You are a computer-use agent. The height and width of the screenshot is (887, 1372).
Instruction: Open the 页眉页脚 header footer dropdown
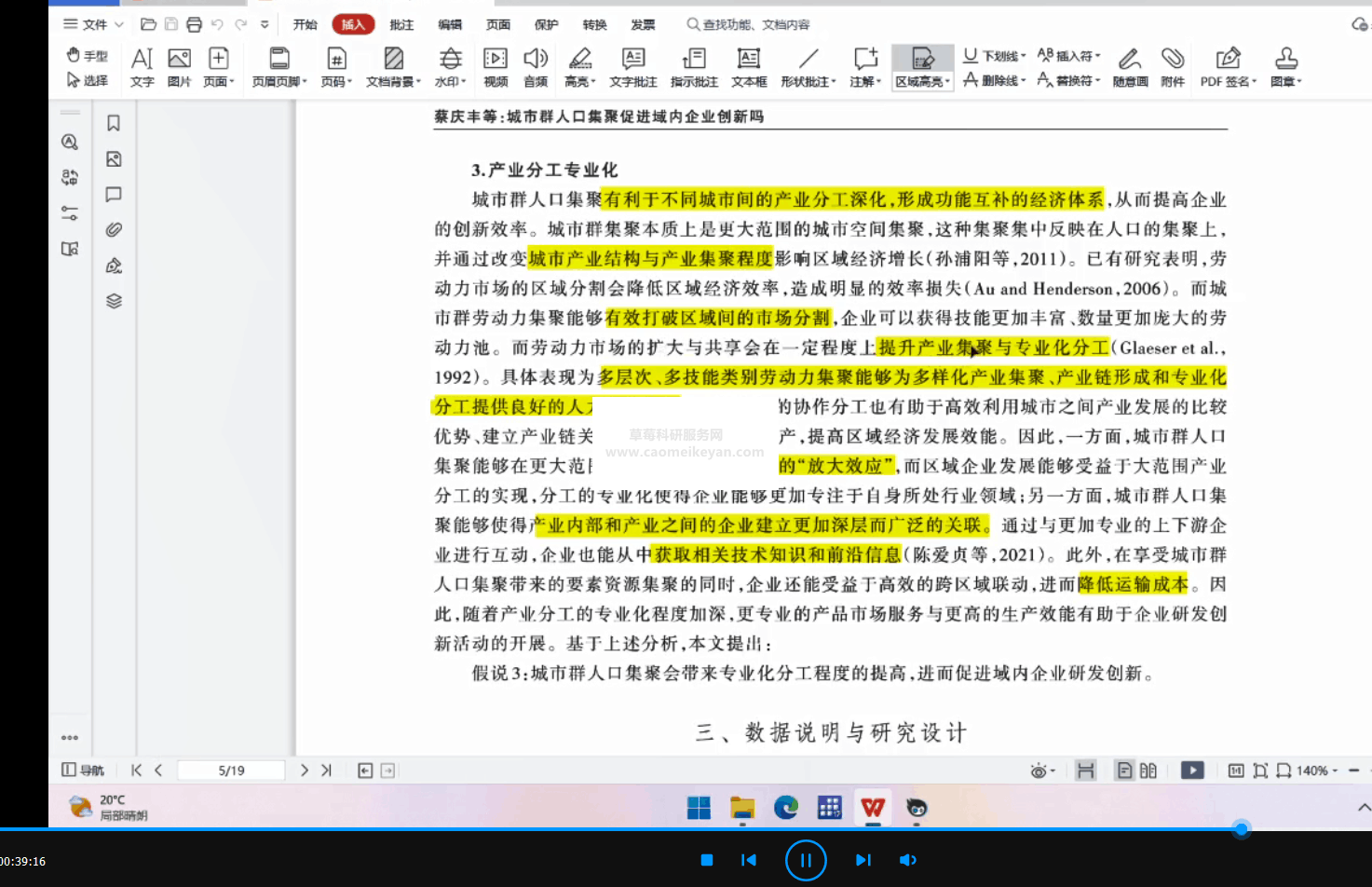pos(278,68)
